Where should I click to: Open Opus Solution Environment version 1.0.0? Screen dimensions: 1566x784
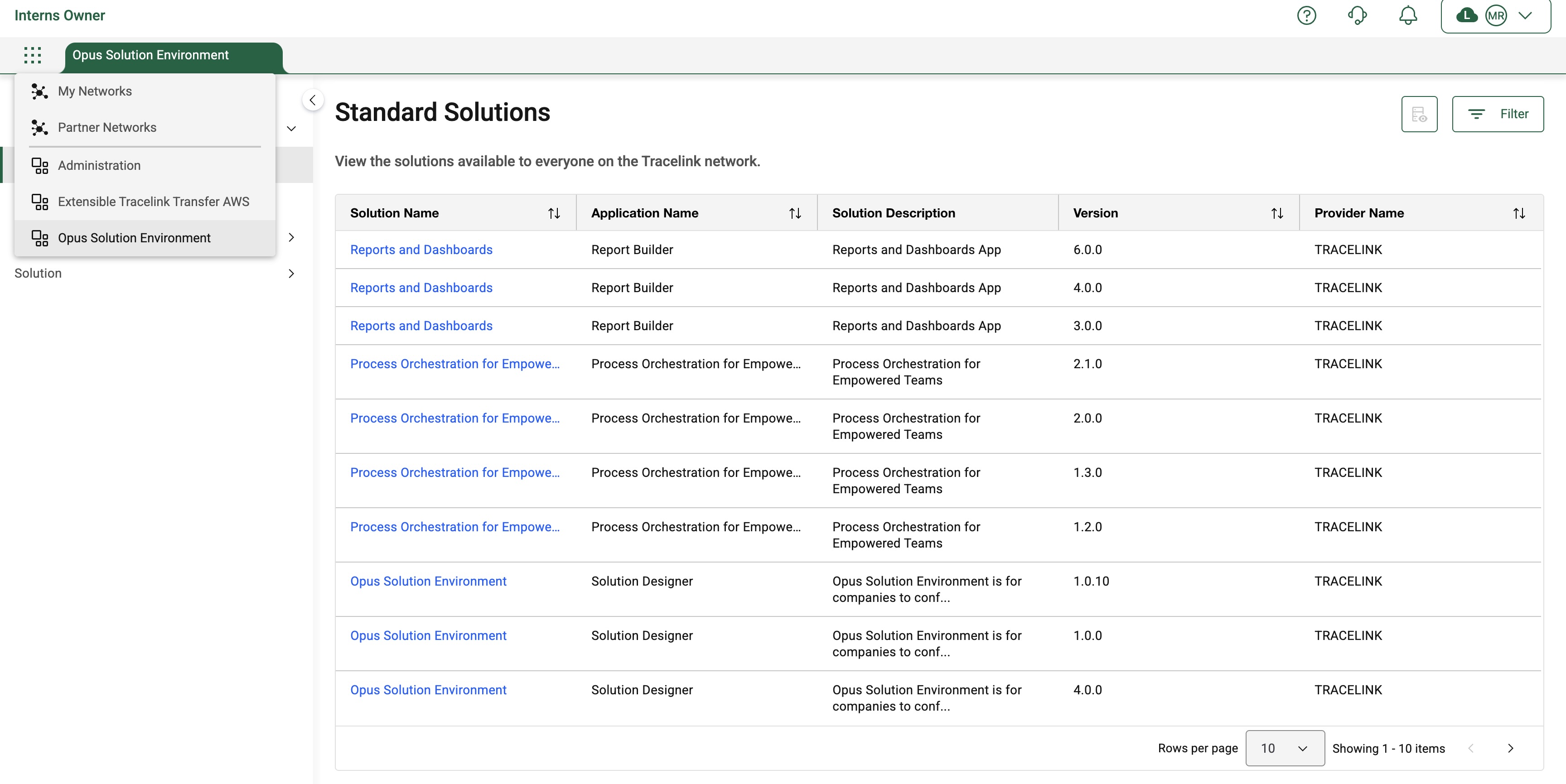pos(428,636)
